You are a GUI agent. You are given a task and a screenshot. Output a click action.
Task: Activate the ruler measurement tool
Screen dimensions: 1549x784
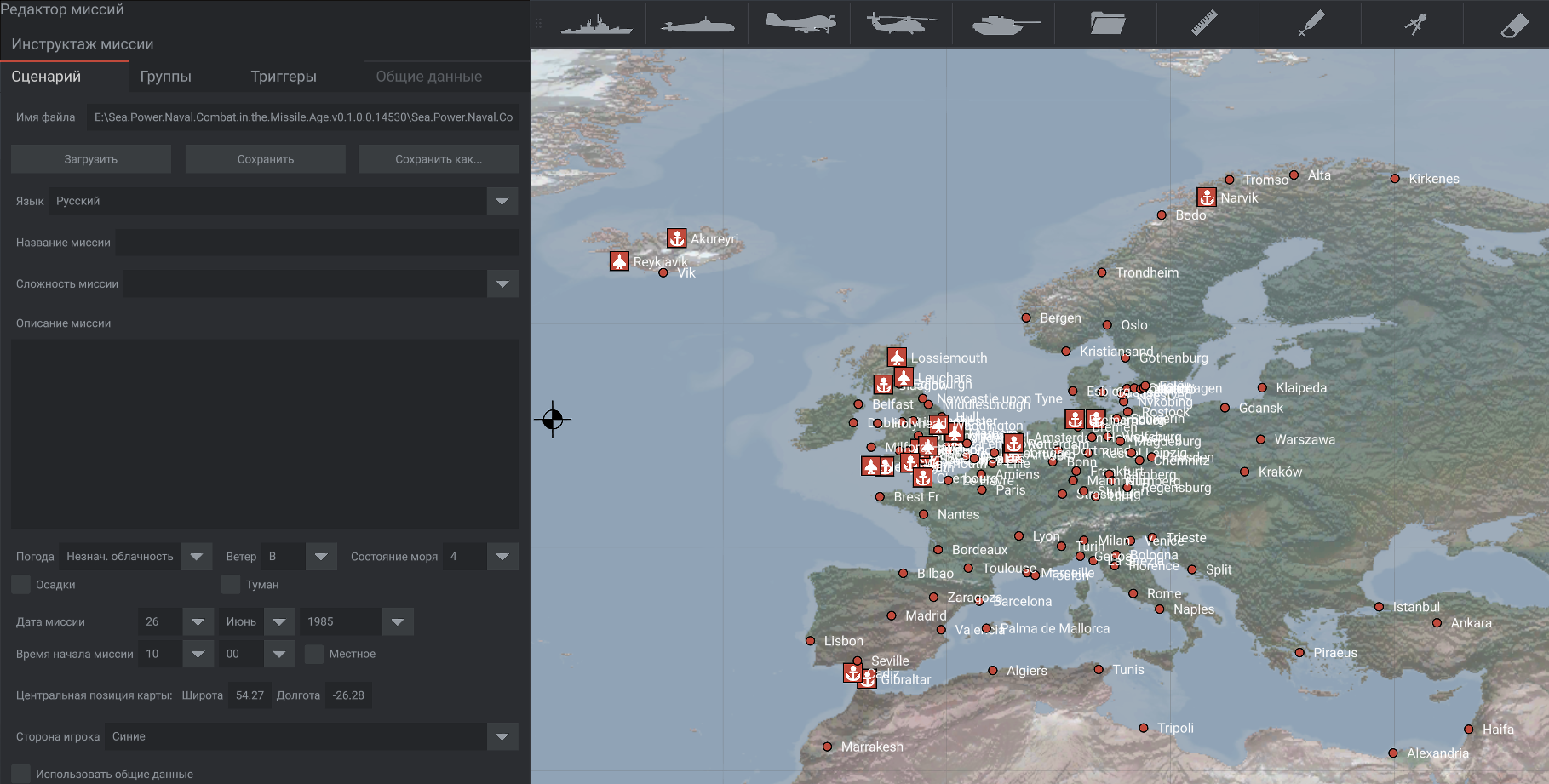click(x=1204, y=23)
